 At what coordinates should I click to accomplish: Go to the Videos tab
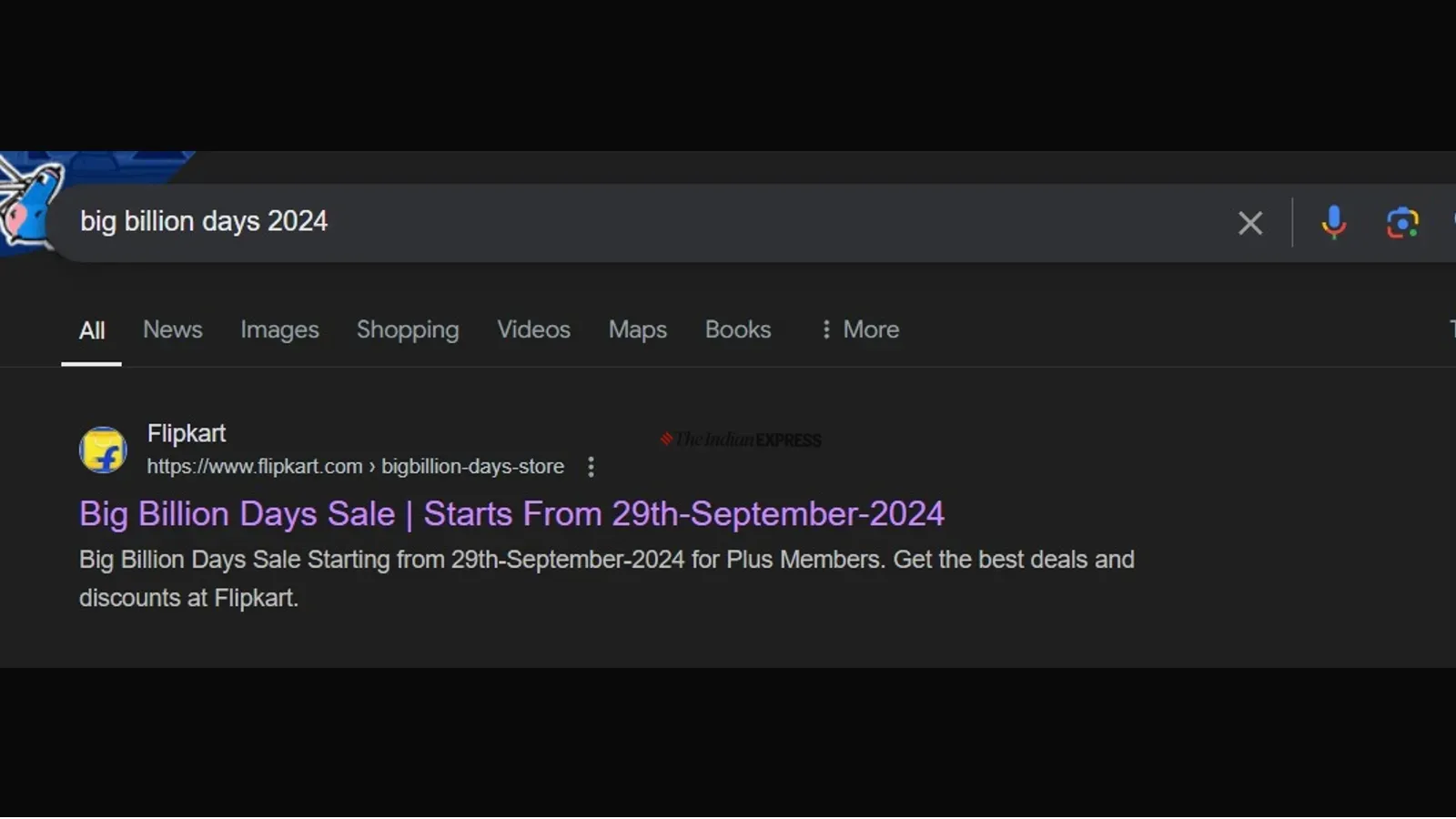click(x=533, y=329)
